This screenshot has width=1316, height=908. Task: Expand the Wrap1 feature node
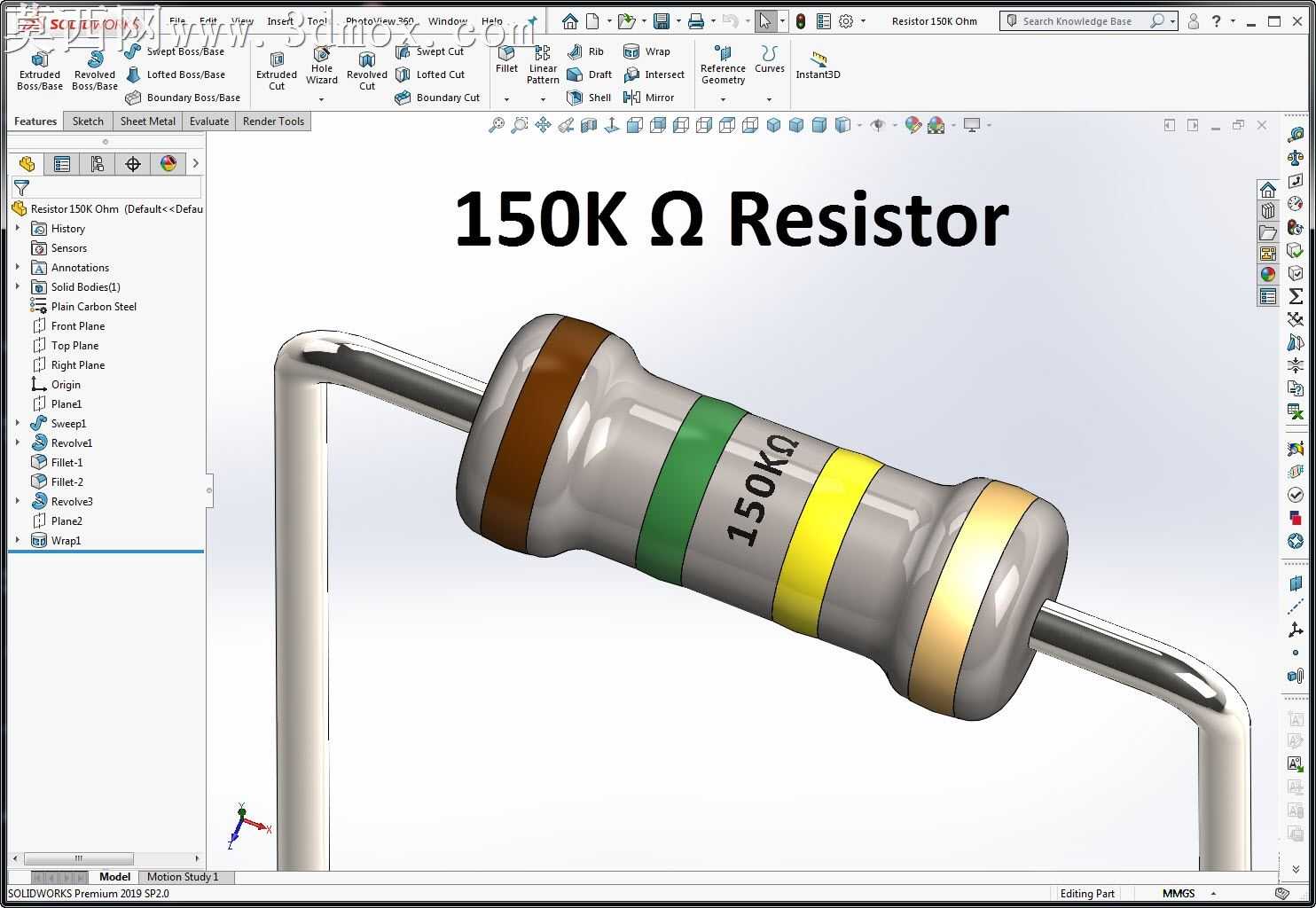(18, 540)
